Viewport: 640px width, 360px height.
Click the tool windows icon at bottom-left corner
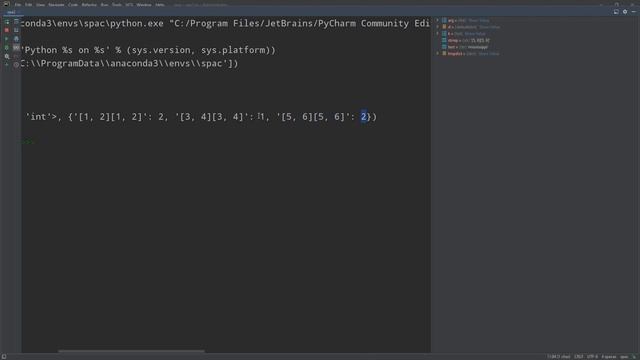pyautogui.click(x=4, y=356)
